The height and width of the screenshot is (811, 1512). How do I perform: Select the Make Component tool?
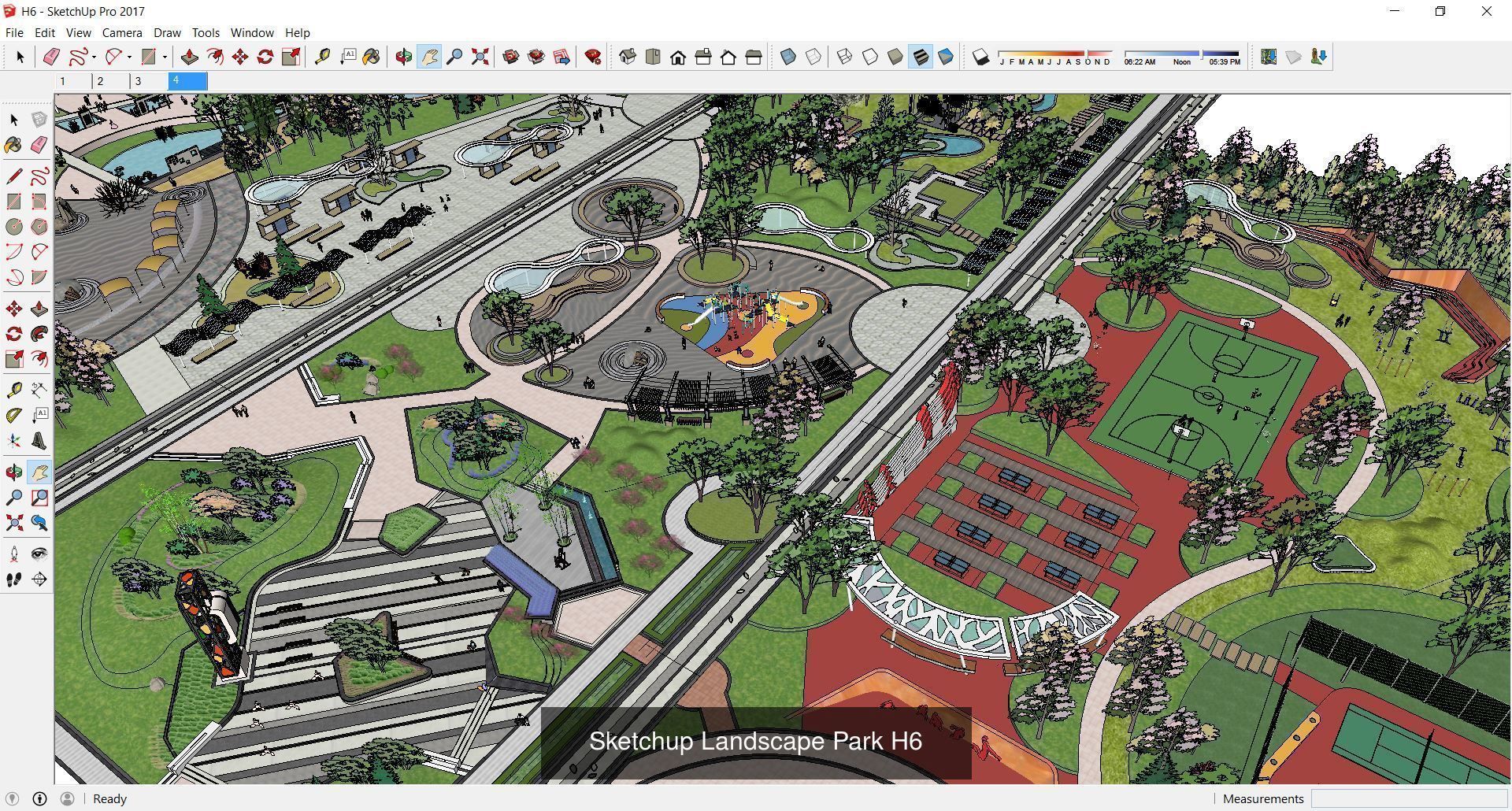[39, 120]
